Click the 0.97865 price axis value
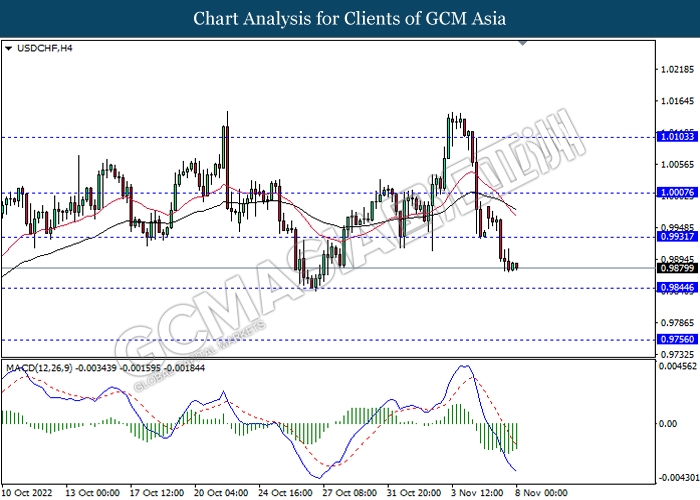Image resolution: width=700 pixels, height=500 pixels. (x=678, y=323)
